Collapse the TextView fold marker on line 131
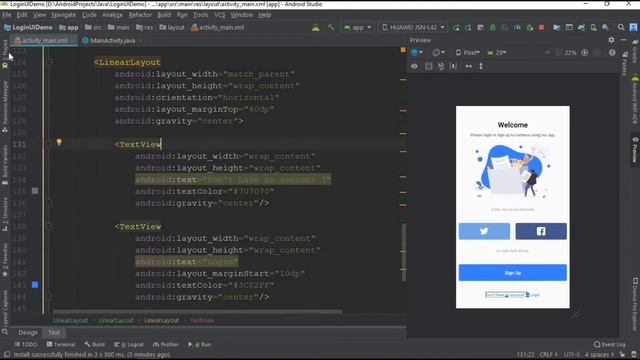 tap(49, 144)
